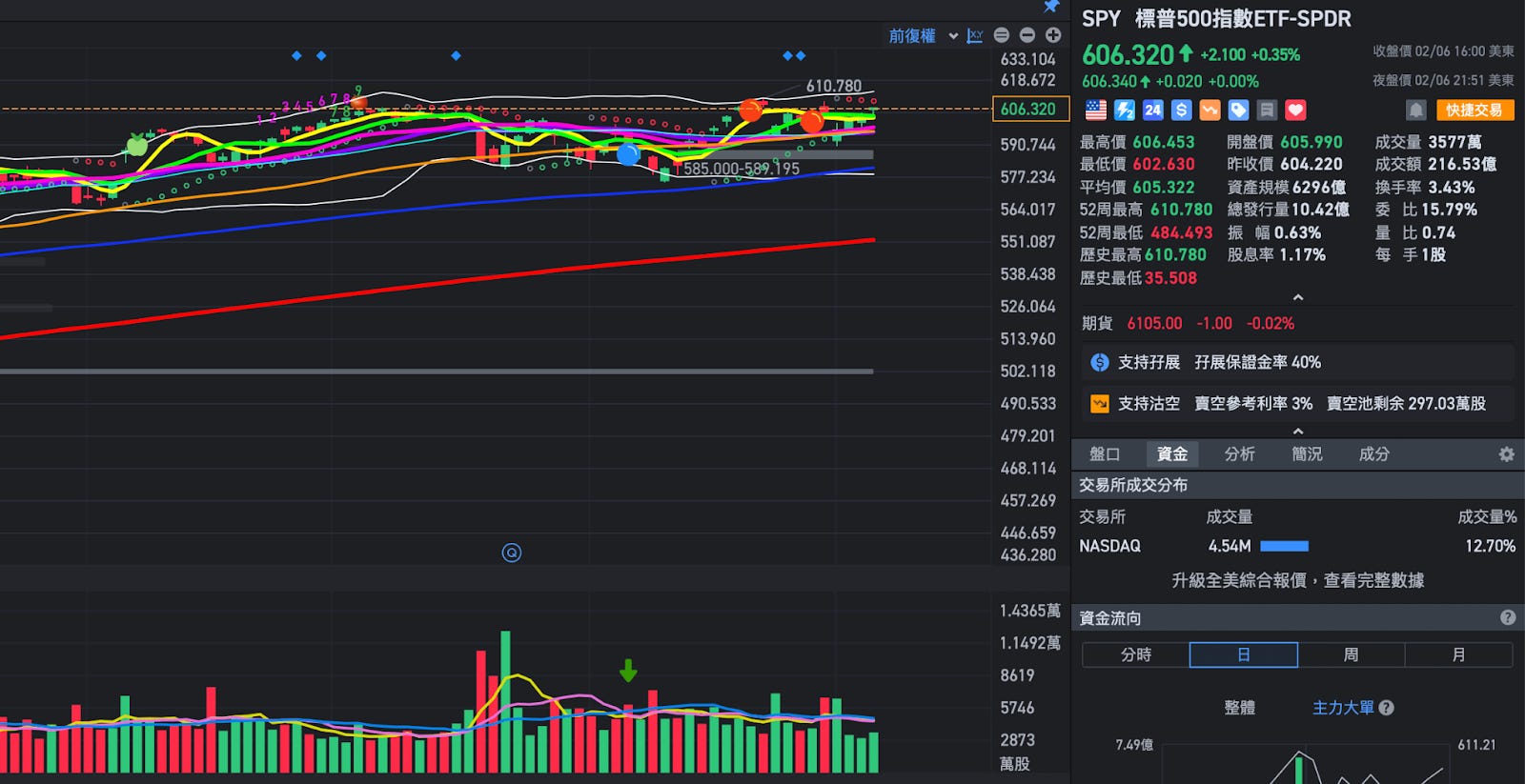Click the NASDAQ volume blue bar

click(x=1284, y=546)
